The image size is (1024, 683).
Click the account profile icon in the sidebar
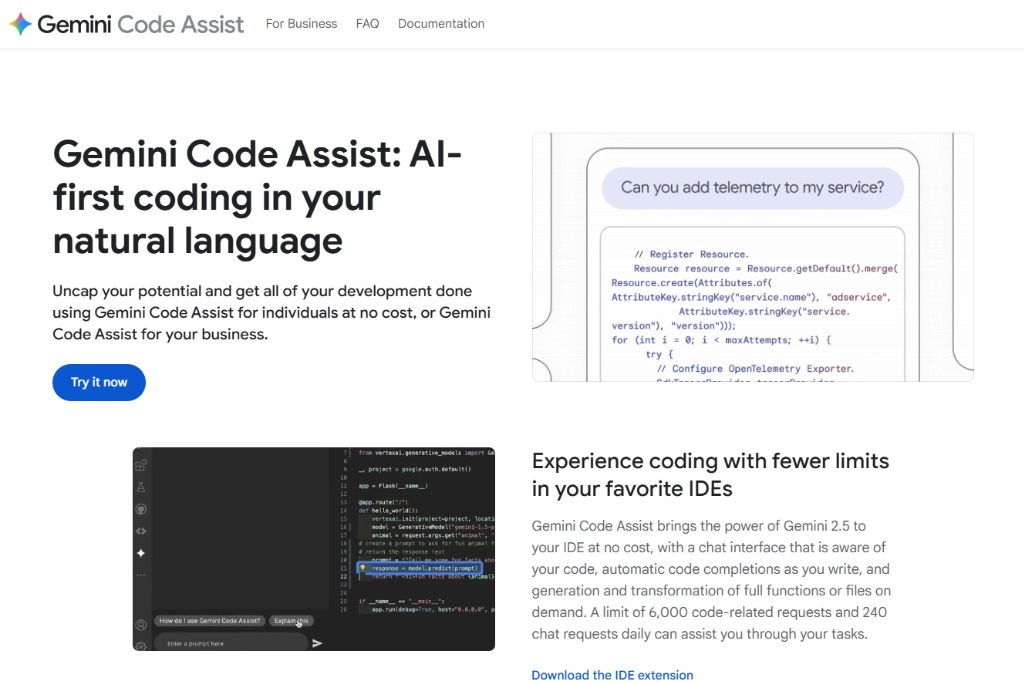[x=141, y=624]
